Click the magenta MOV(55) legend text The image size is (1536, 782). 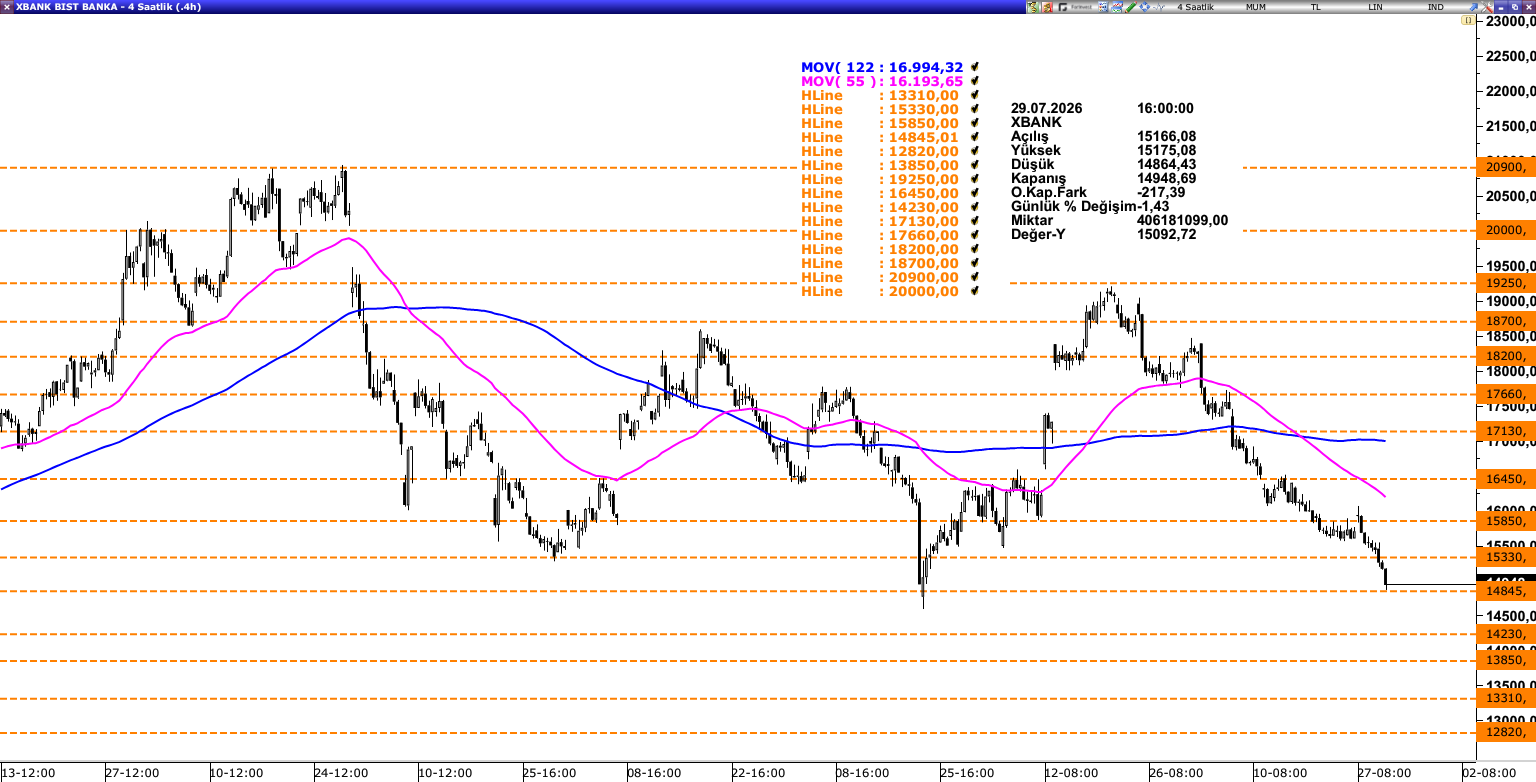point(882,81)
